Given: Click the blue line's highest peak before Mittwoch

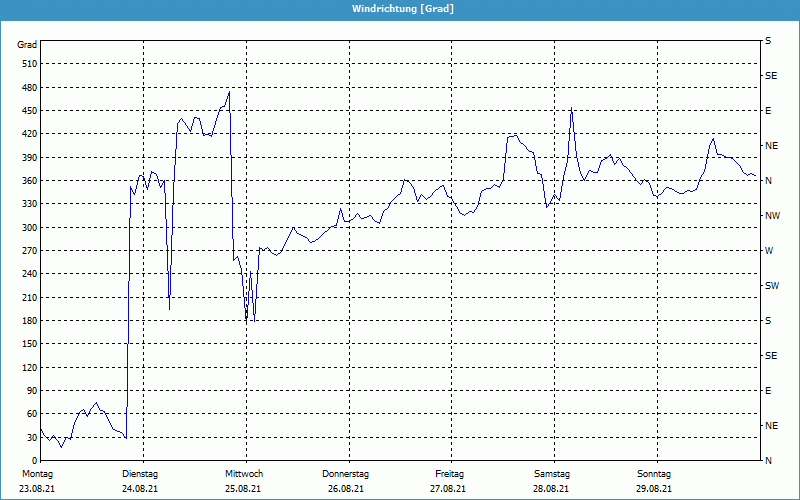Looking at the screenshot, I should [229, 92].
